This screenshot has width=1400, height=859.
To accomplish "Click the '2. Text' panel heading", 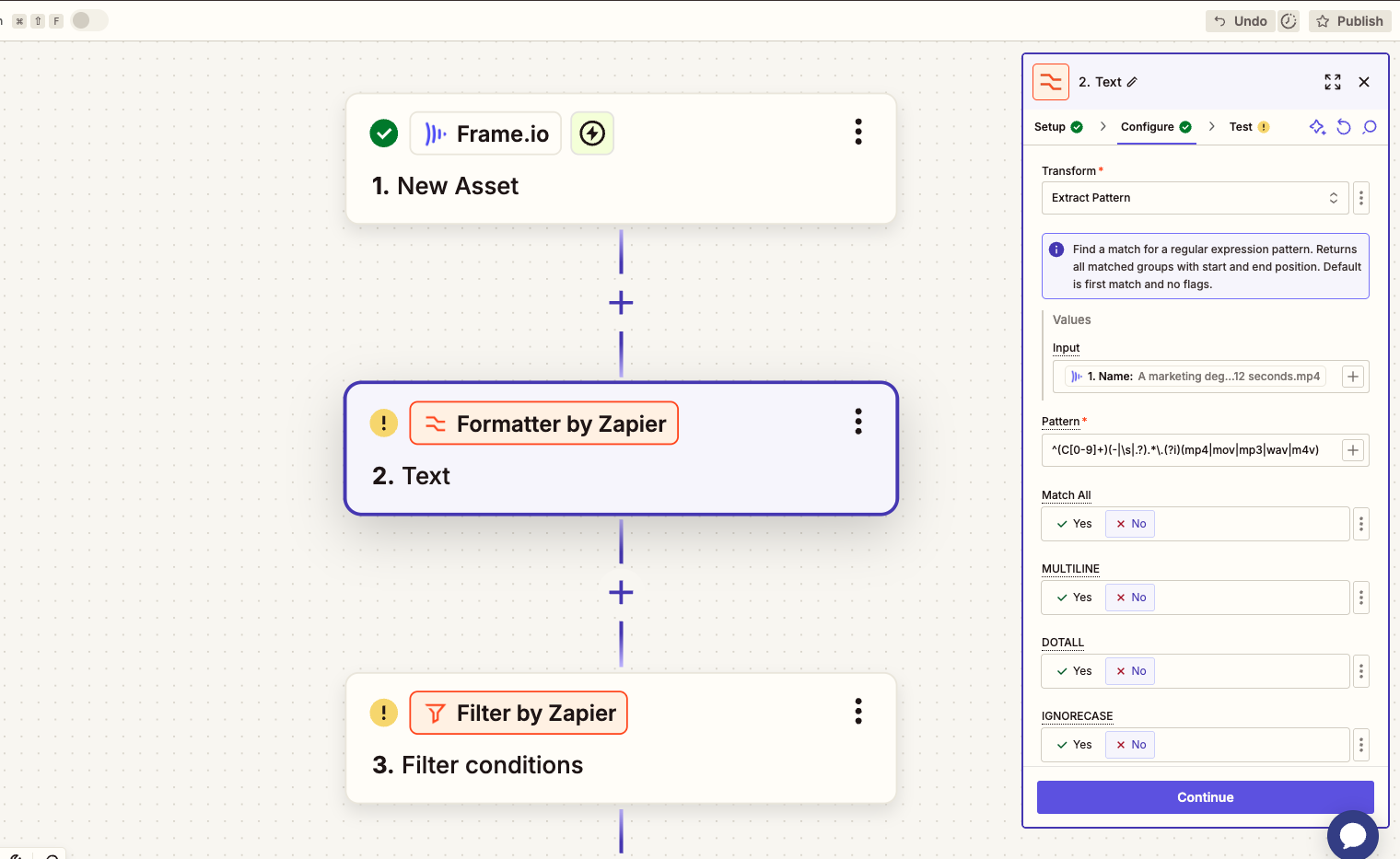I will click(1100, 82).
